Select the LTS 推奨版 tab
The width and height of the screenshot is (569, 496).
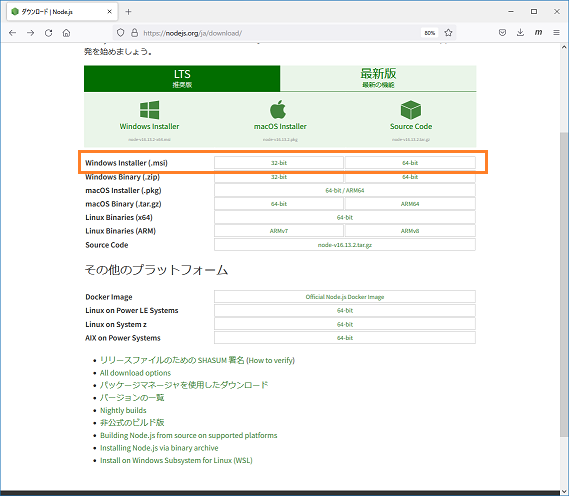[x=182, y=78]
